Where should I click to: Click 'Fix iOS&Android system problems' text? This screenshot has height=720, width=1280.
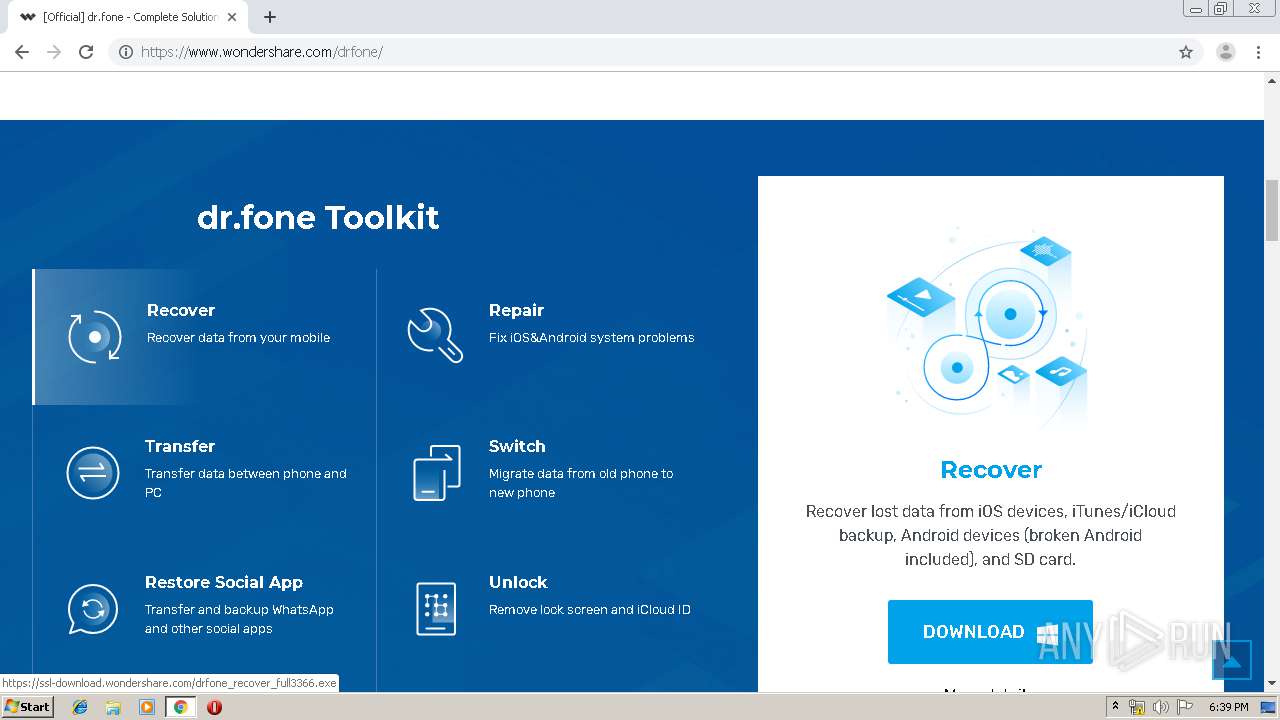pyautogui.click(x=591, y=338)
